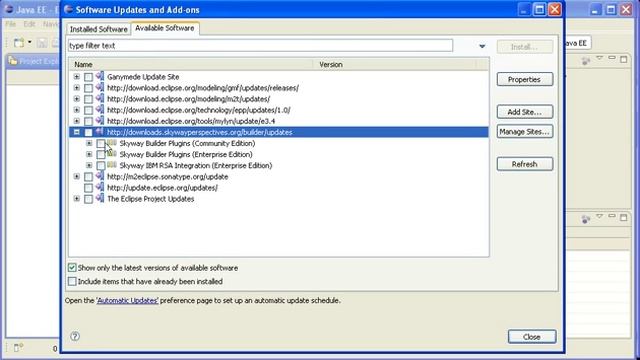Check Skyway Builder Plugins (Community Edition) checkbox

[101, 143]
